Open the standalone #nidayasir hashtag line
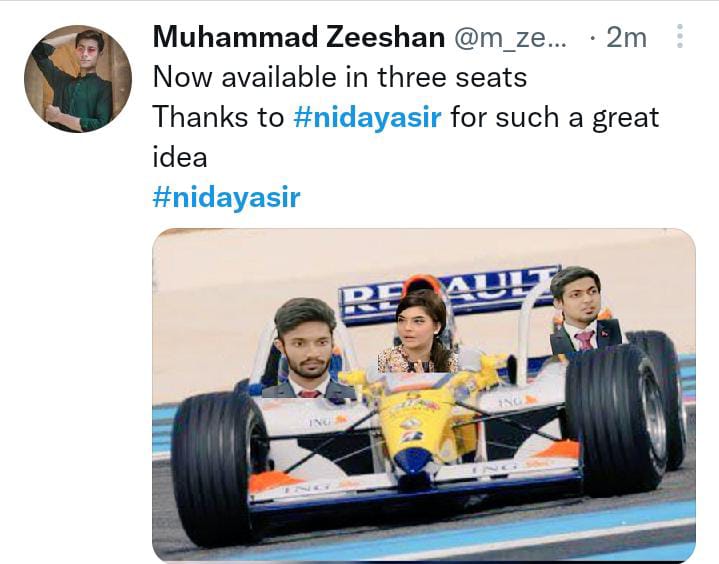Screen dimensions: 719x564 coord(227,197)
